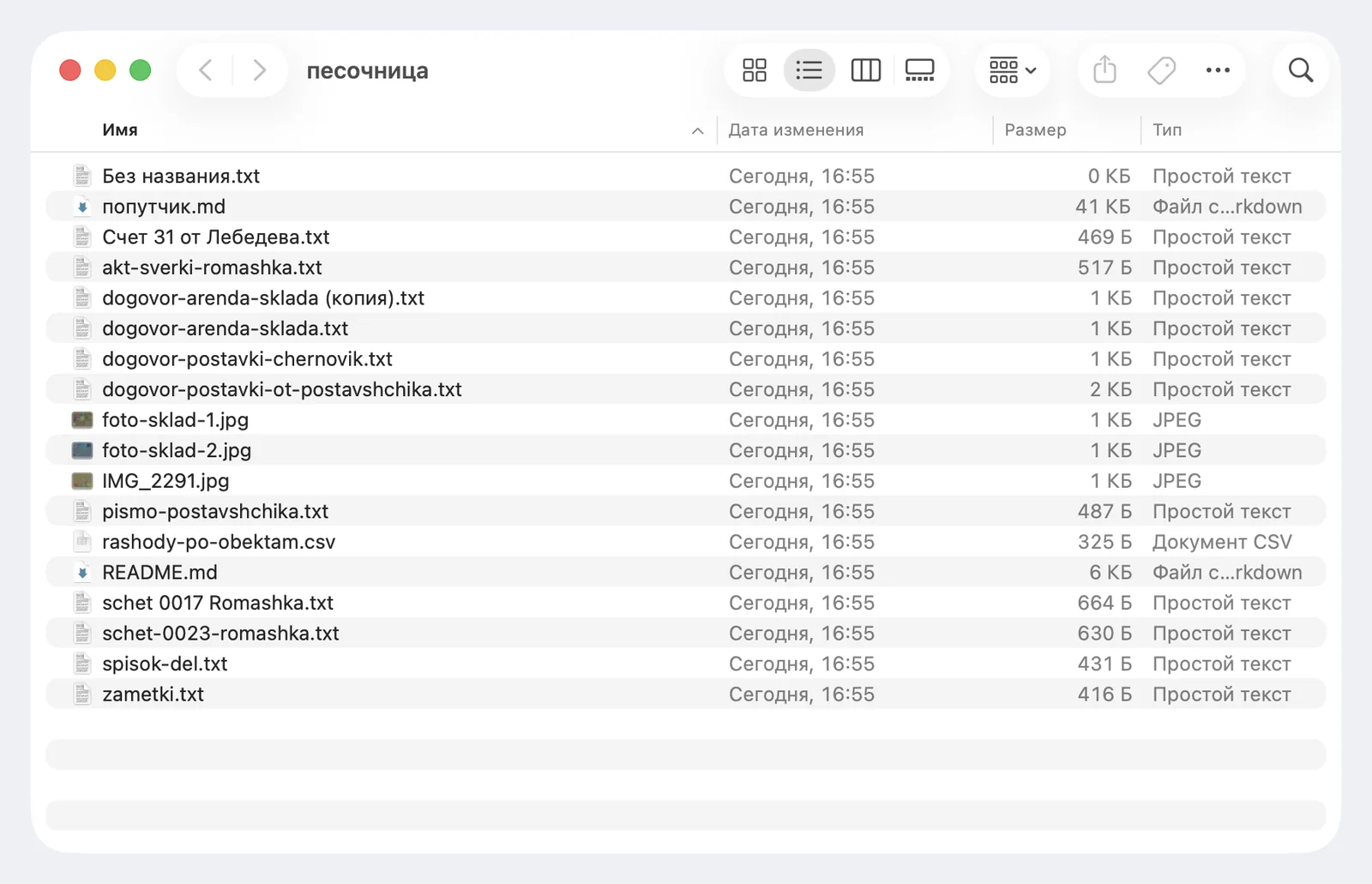Image resolution: width=1372 pixels, height=884 pixels.
Task: Select foto-sklad-1.jpg thumbnail
Action: [x=82, y=420]
